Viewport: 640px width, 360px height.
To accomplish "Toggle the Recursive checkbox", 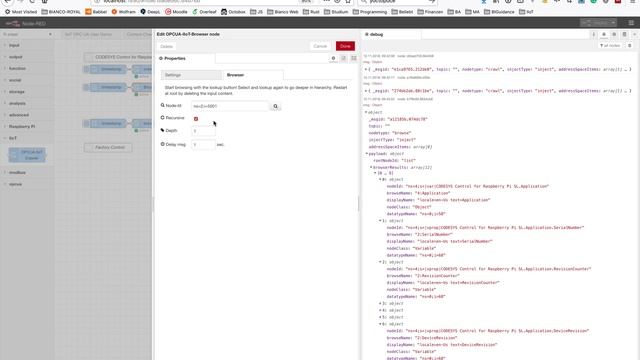I will [196, 119].
